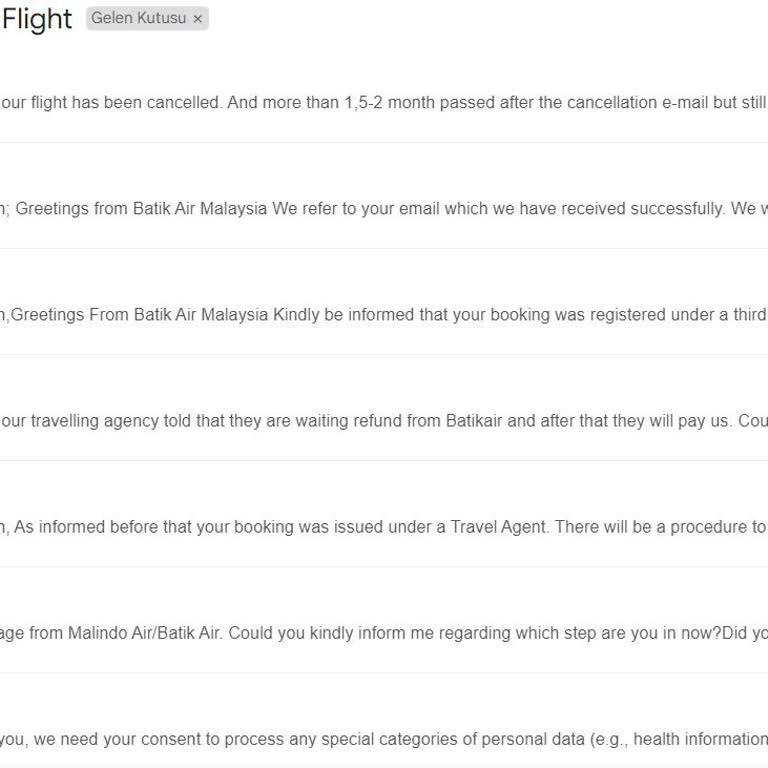The height and width of the screenshot is (768, 768).
Task: Expand the email mentioning the cancellation e-mail
Action: 620,103
